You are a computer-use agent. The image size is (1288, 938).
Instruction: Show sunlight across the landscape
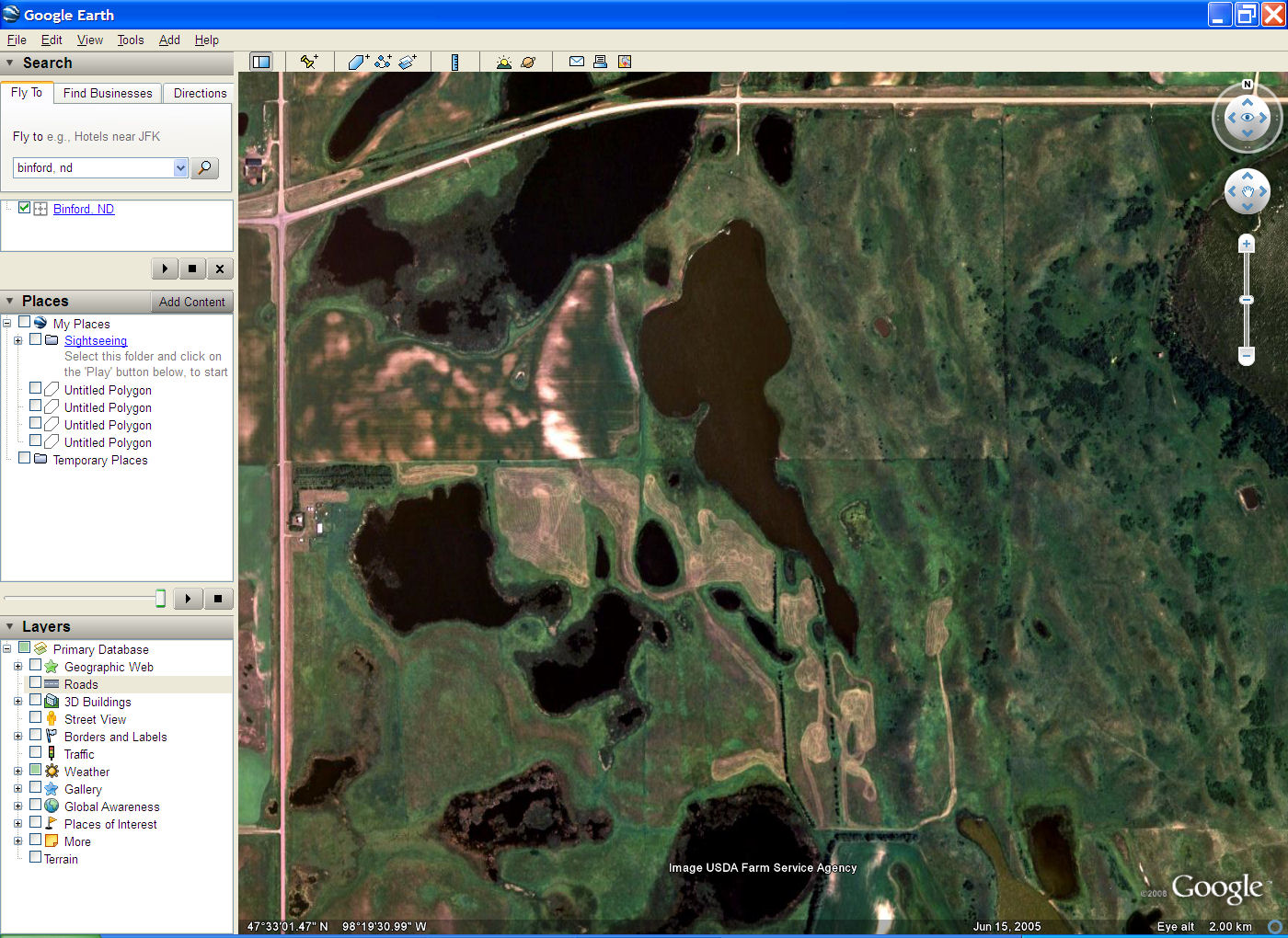(503, 62)
